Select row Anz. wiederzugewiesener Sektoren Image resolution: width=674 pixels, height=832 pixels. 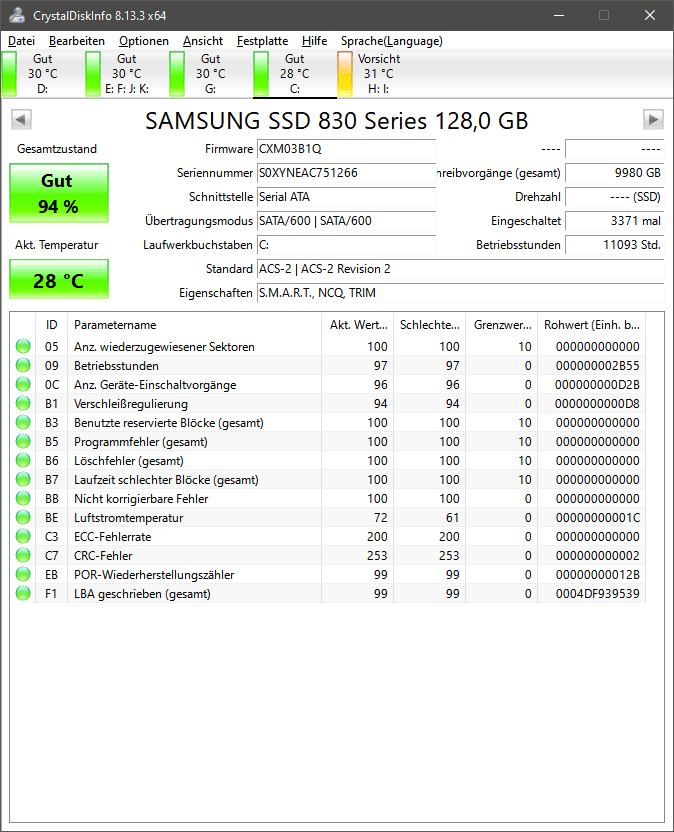coord(328,346)
